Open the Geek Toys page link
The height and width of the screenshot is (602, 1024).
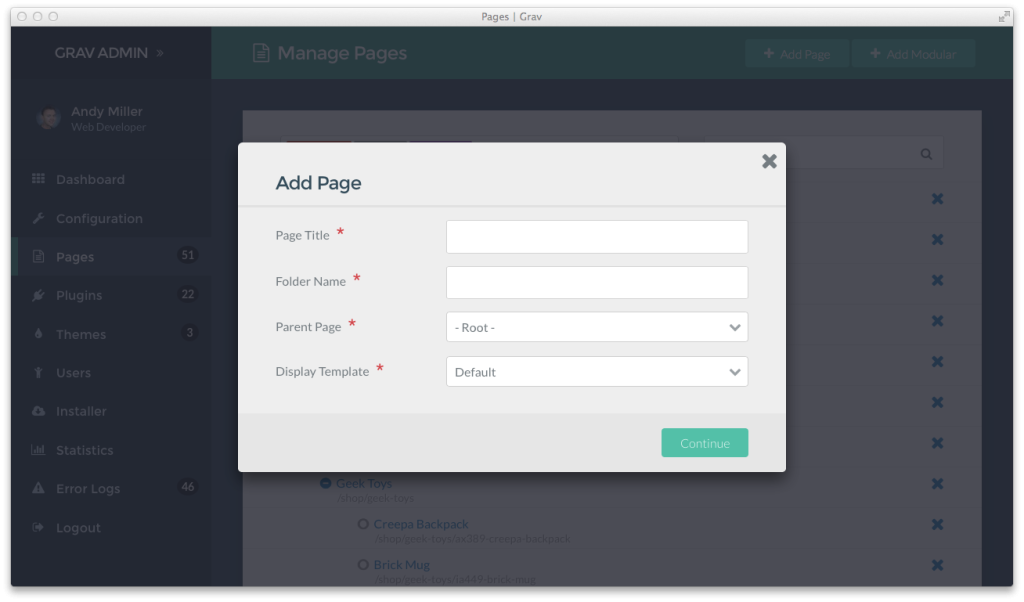click(x=364, y=483)
